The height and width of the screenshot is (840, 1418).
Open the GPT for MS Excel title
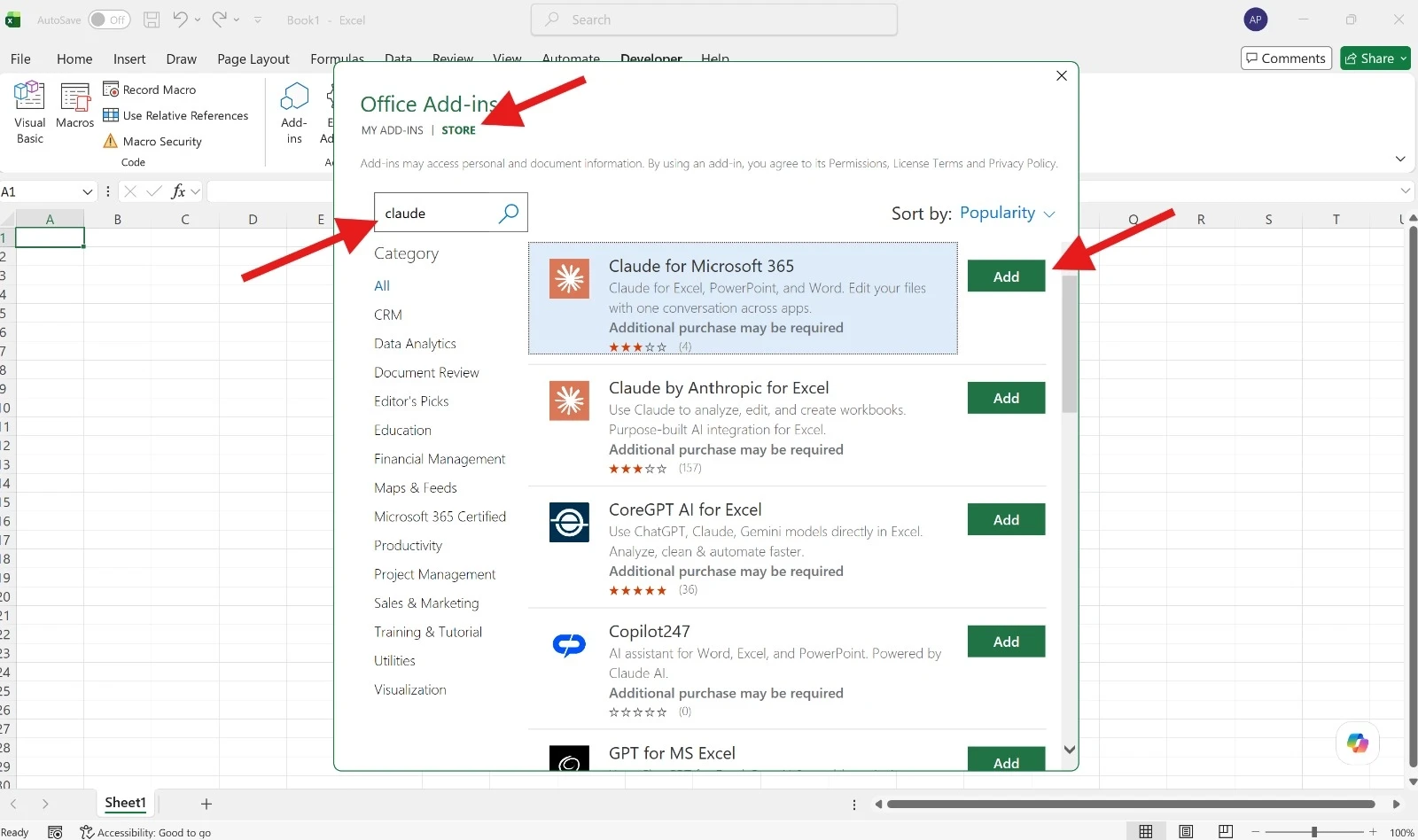(x=672, y=753)
